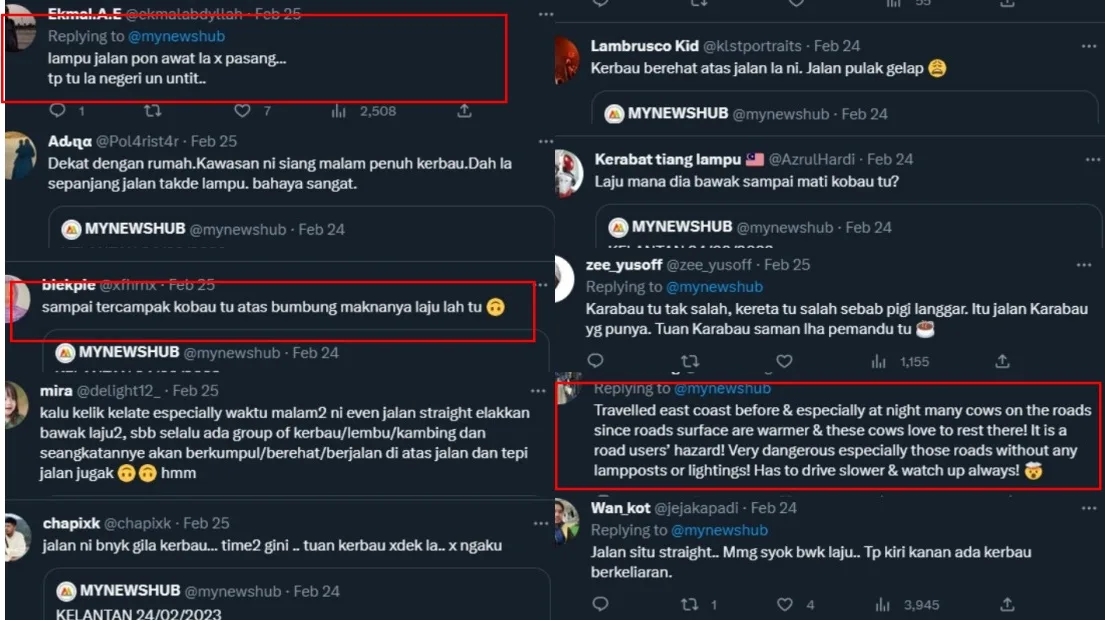1105x620 pixels.
Task: Share Ekmal.A.E's tweet via share icon
Action: pyautogui.click(x=464, y=111)
